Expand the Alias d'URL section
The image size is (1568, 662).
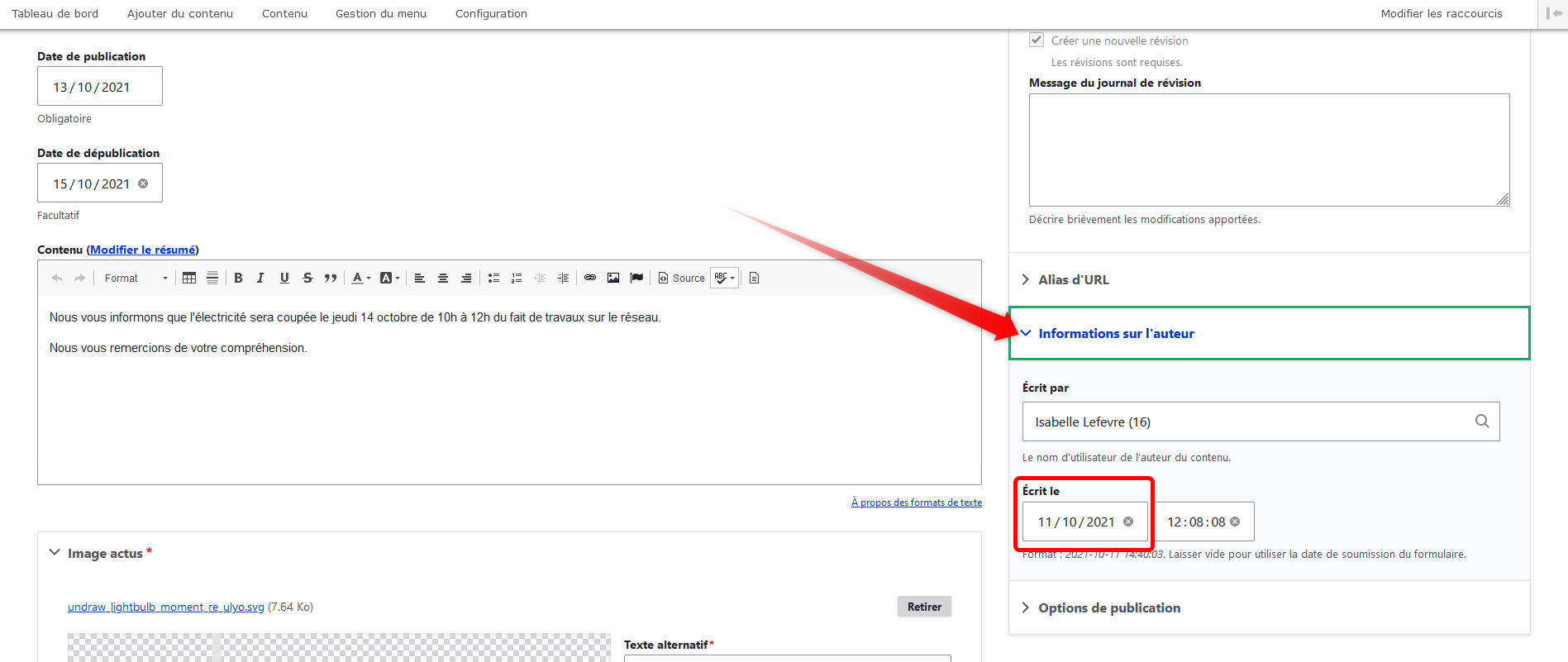1073,280
